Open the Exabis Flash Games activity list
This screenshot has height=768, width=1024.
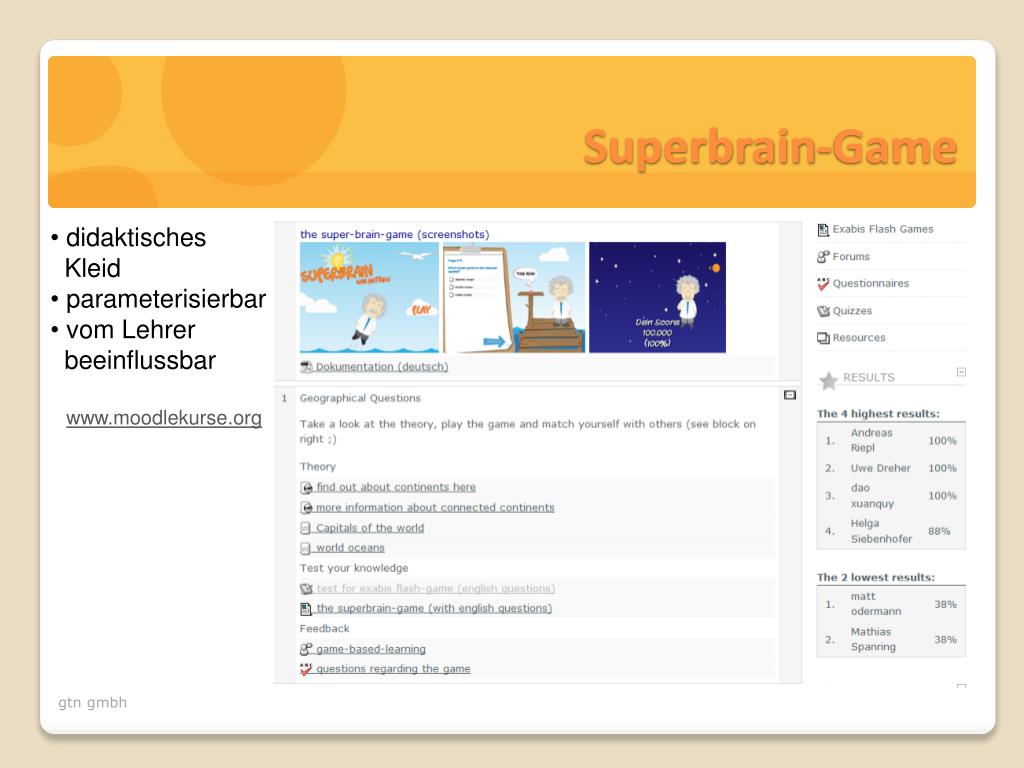pos(882,229)
